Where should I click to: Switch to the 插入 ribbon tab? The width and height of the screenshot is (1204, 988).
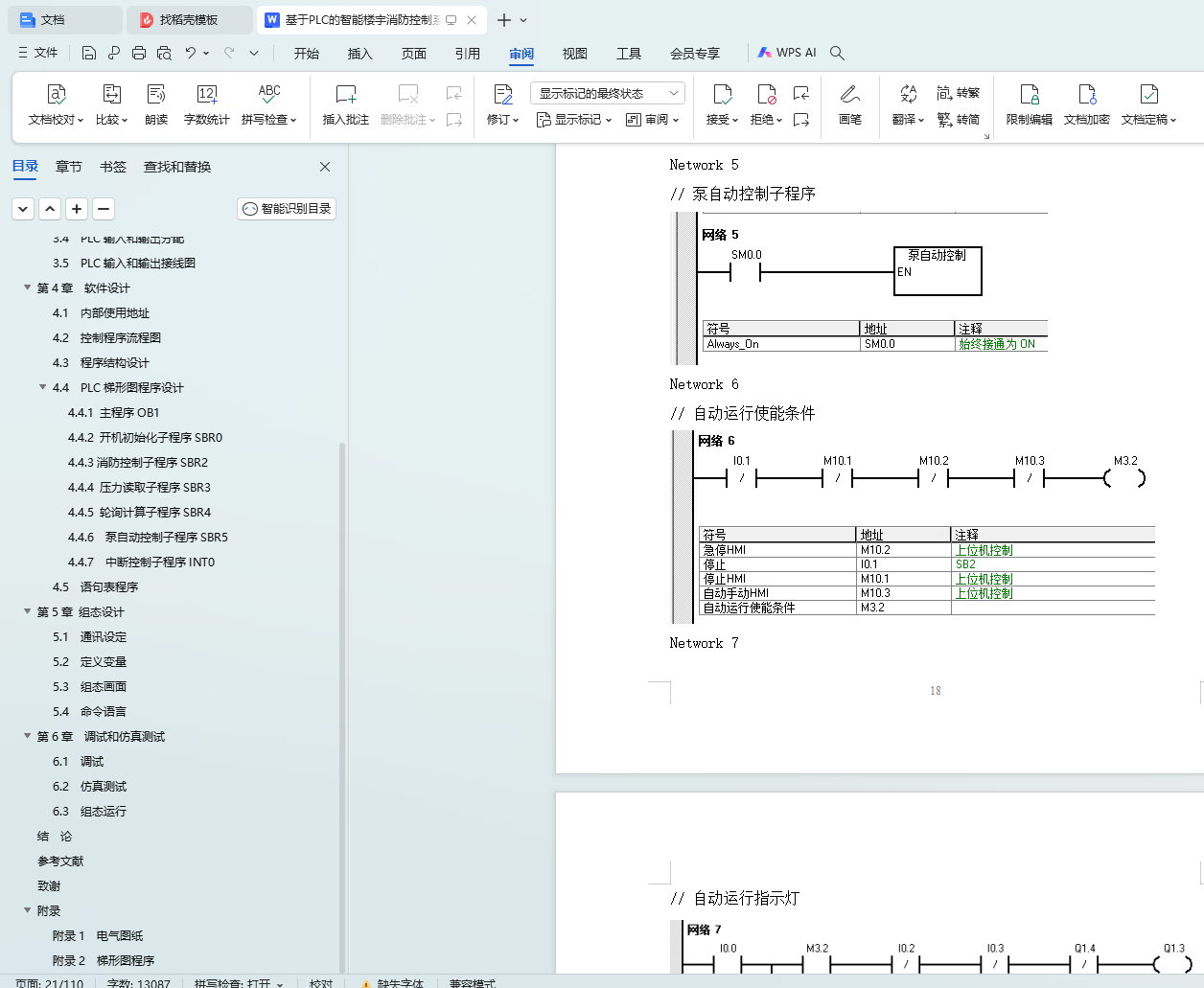360,54
